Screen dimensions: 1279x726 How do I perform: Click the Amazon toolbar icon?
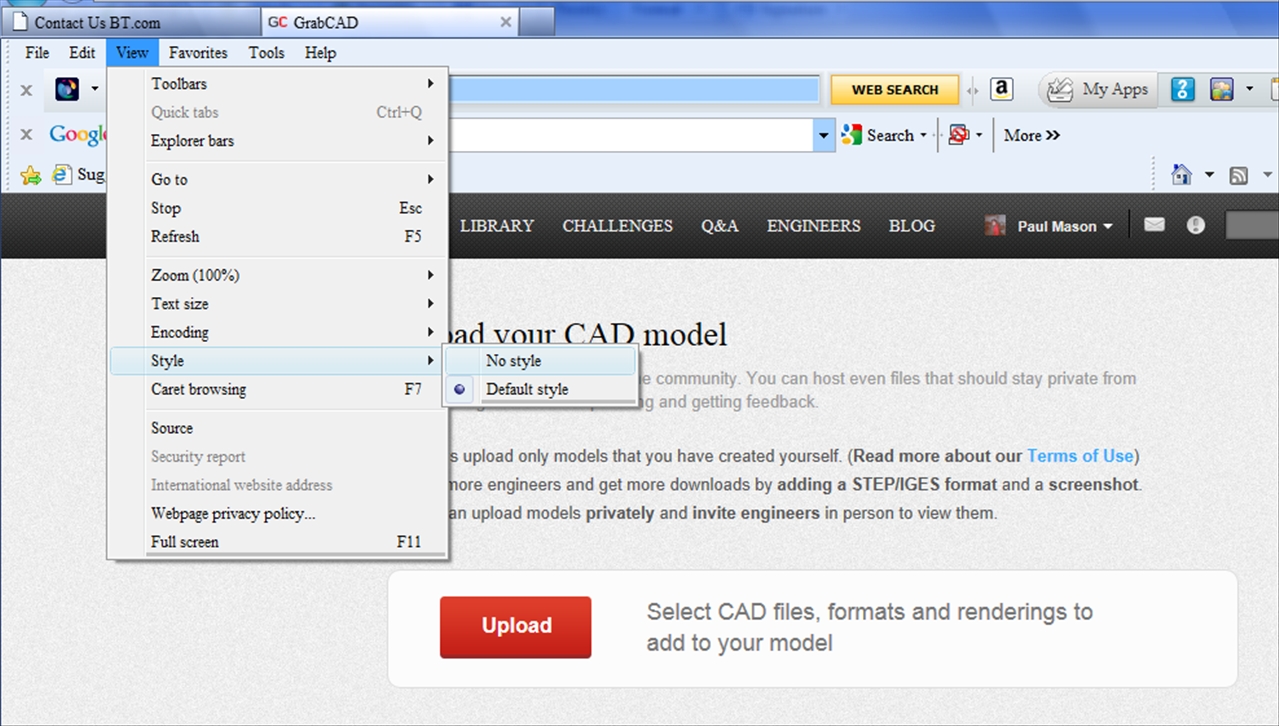tap(1001, 89)
